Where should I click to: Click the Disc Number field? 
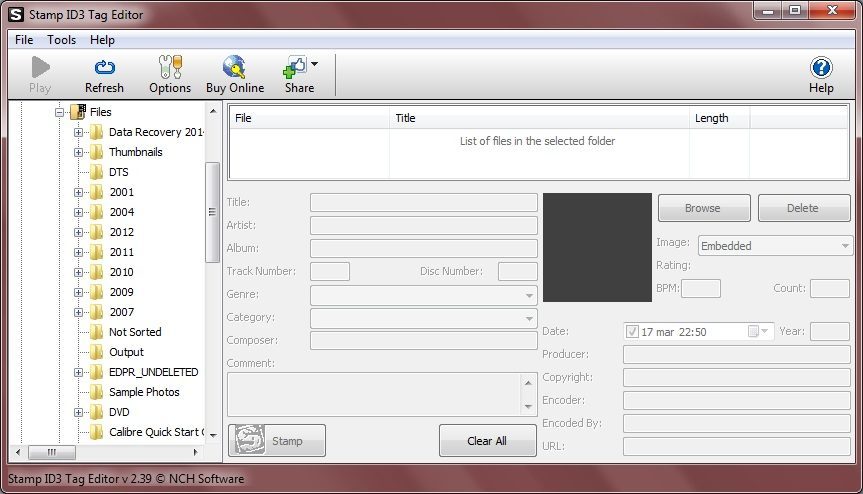click(x=517, y=271)
